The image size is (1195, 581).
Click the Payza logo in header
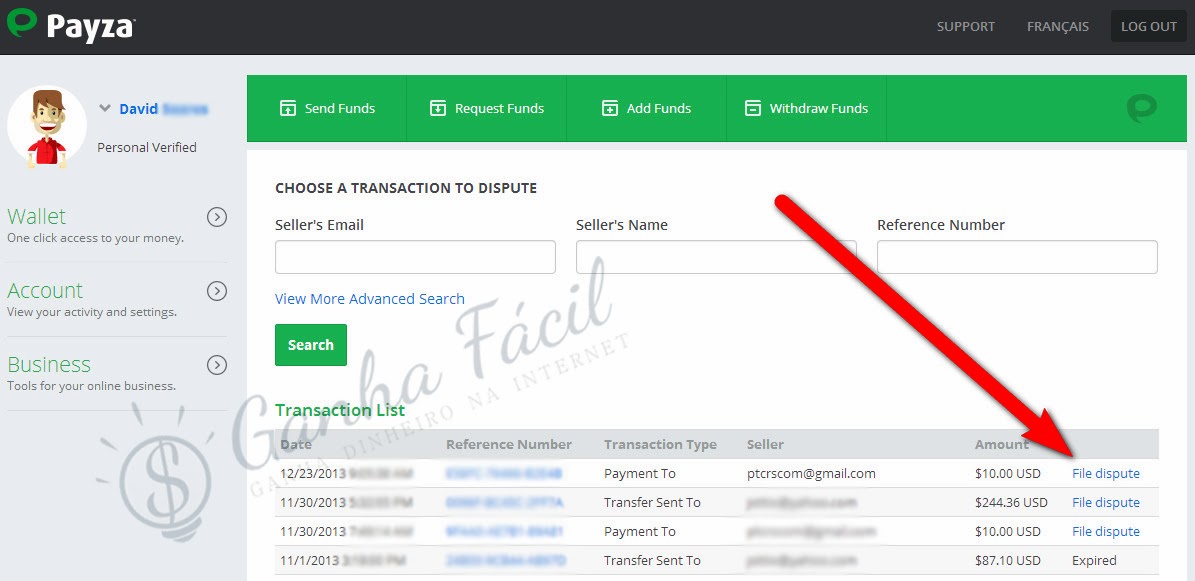[71, 25]
